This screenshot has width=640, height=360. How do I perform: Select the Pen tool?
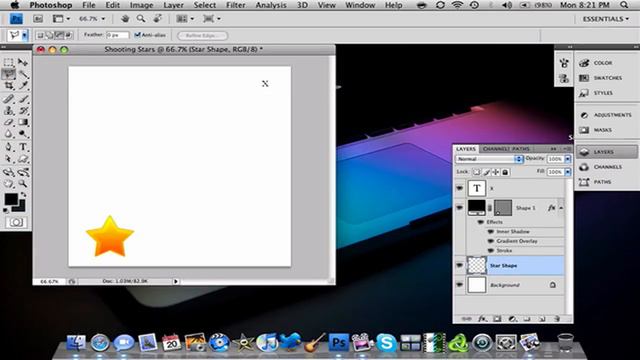coord(8,147)
